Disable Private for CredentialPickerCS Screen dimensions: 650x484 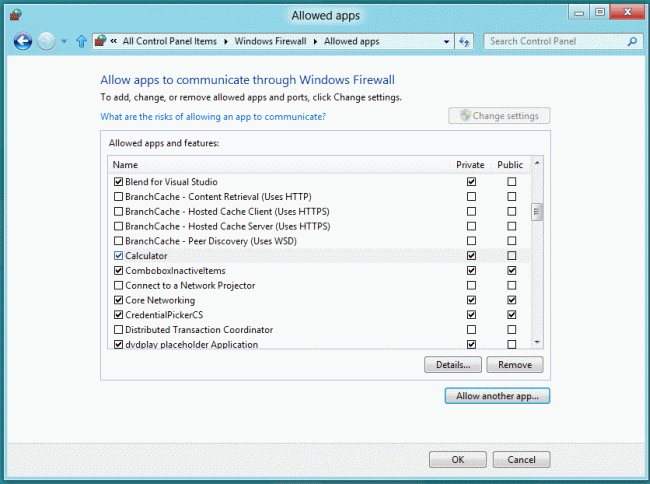[x=471, y=315]
